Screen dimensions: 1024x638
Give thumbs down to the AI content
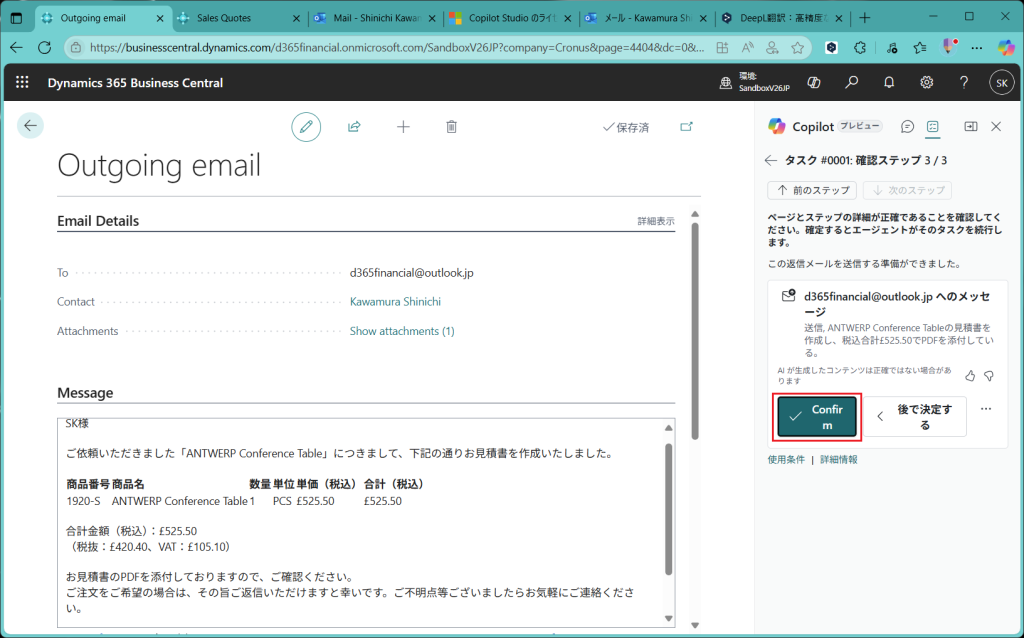coord(989,375)
